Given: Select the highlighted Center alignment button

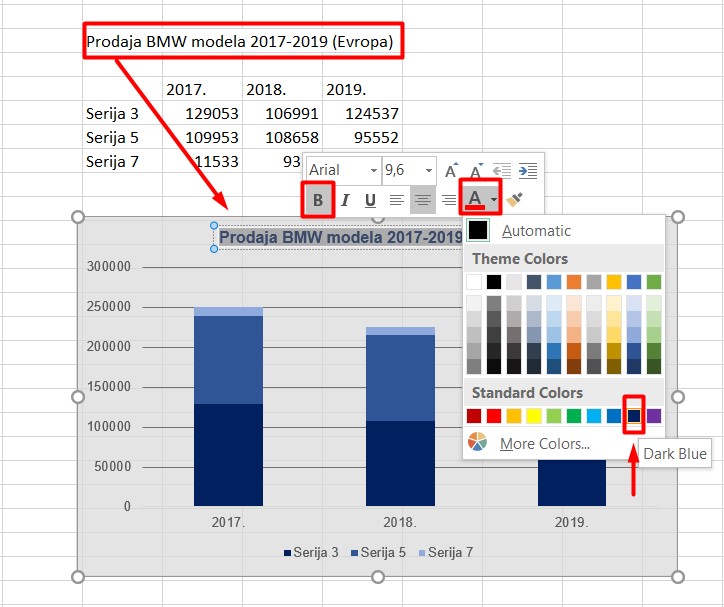Looking at the screenshot, I should point(423,200).
